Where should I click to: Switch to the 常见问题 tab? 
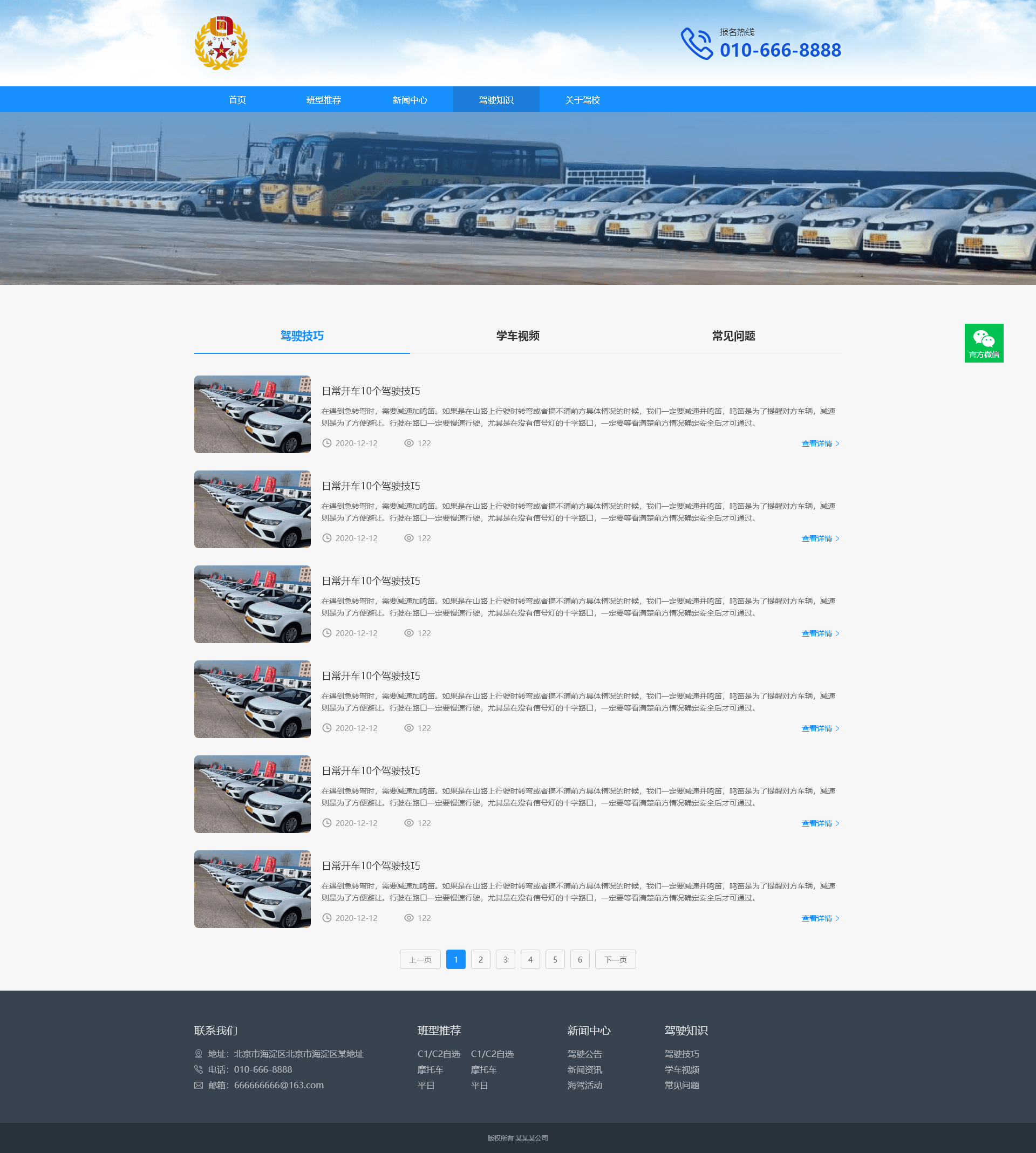[x=733, y=336]
